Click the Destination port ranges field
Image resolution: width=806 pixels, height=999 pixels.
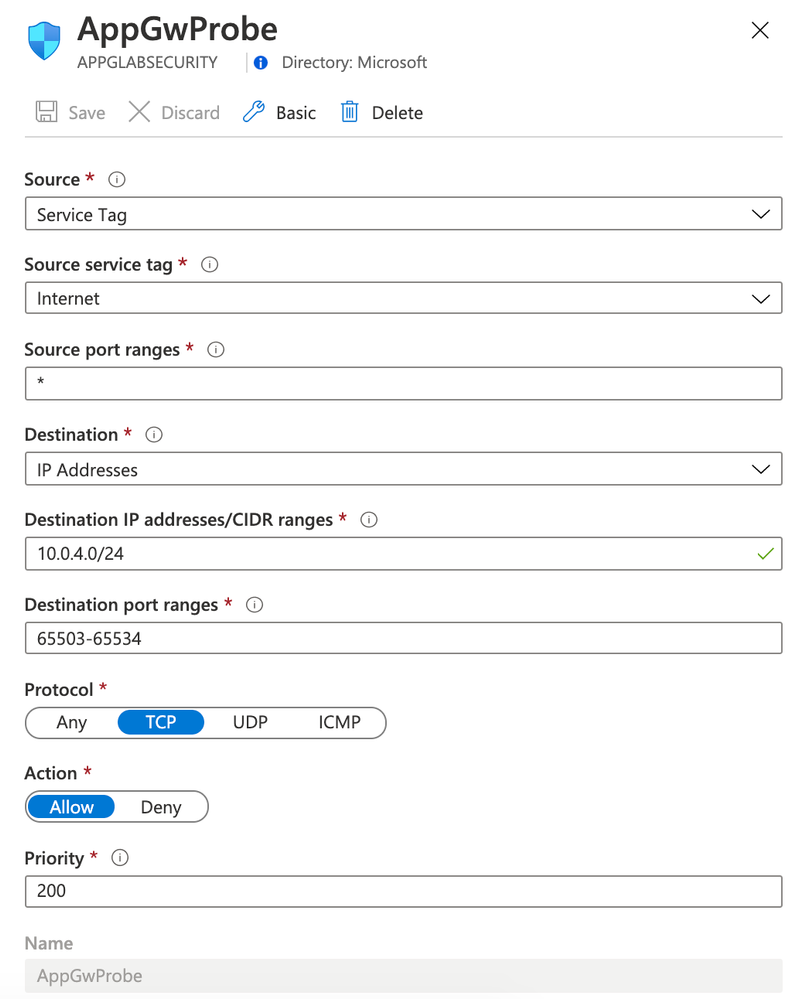(403, 638)
